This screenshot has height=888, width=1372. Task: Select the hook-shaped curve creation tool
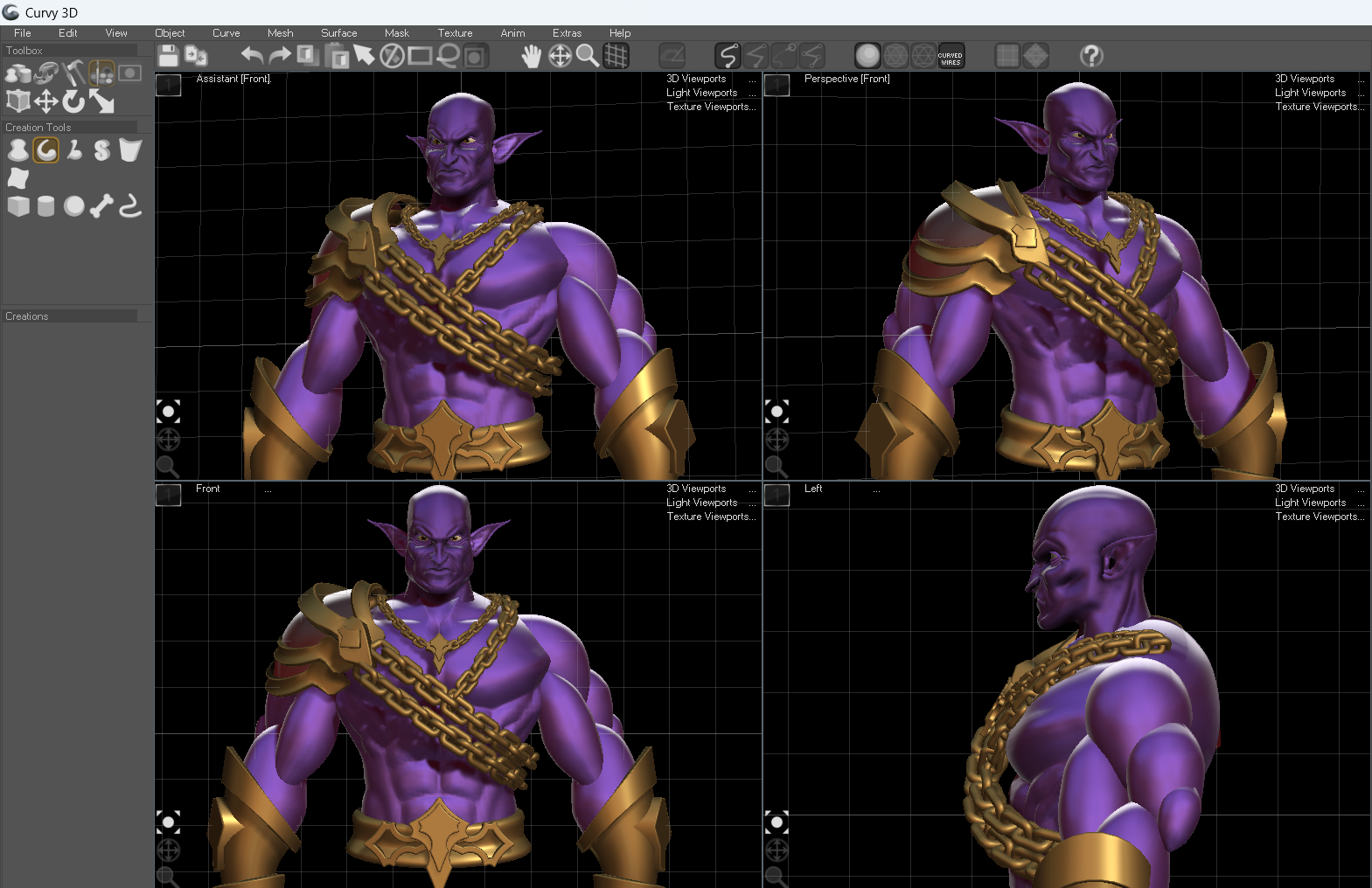point(130,206)
